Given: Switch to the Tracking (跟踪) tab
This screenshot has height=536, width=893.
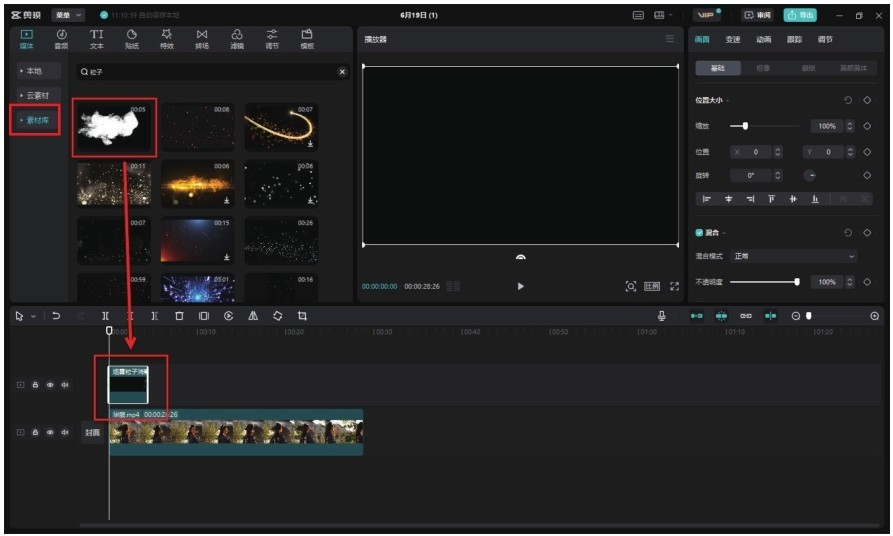Looking at the screenshot, I should point(794,39).
